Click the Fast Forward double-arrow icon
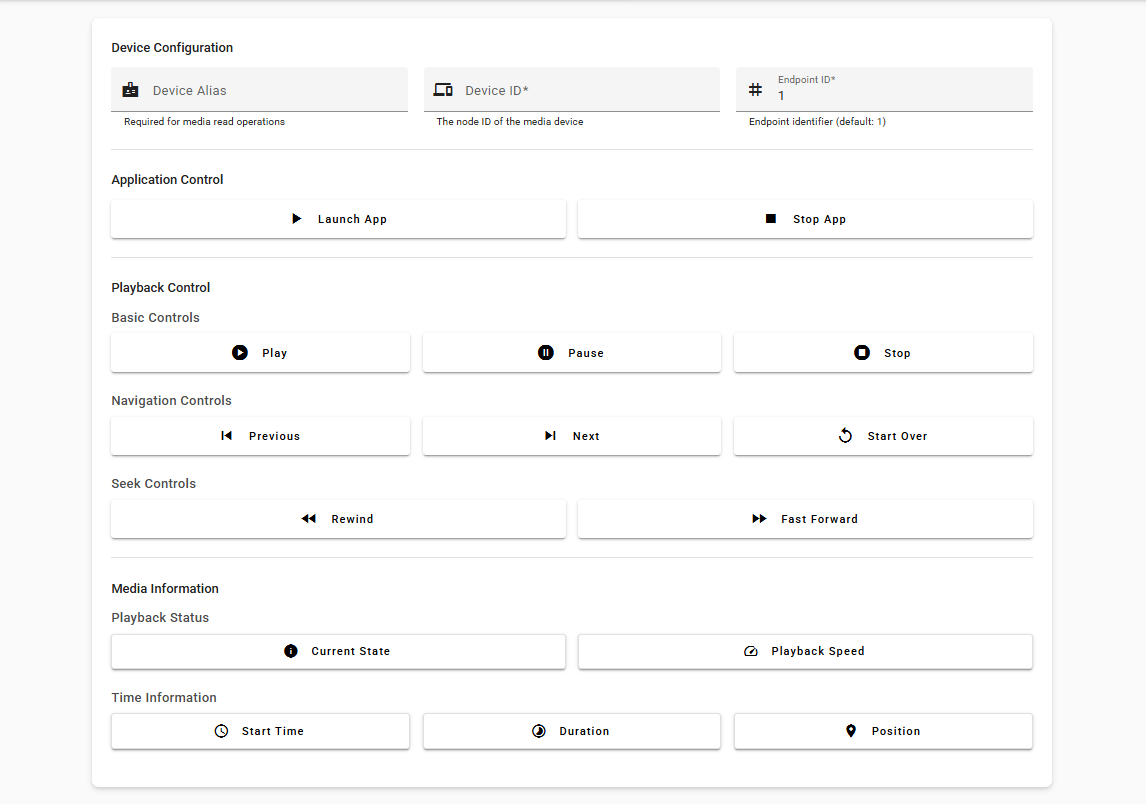1146x804 pixels. tap(760, 519)
